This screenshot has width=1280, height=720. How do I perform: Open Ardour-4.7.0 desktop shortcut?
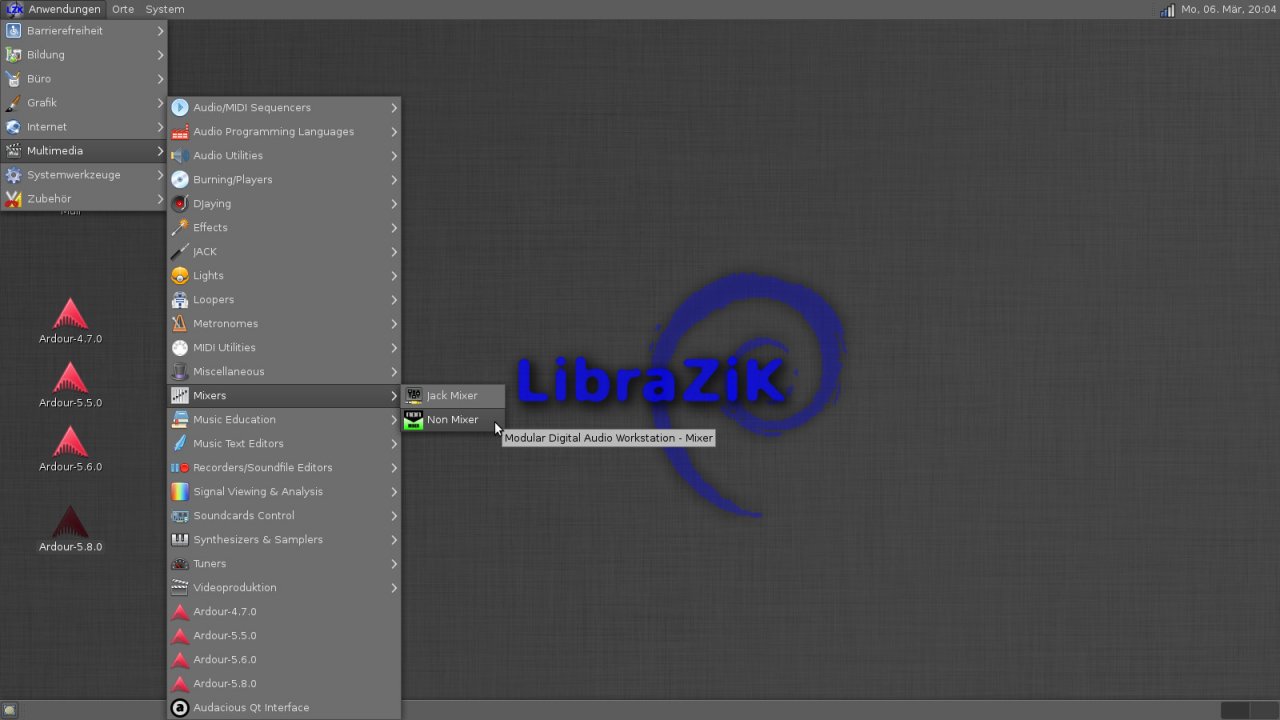pos(70,321)
